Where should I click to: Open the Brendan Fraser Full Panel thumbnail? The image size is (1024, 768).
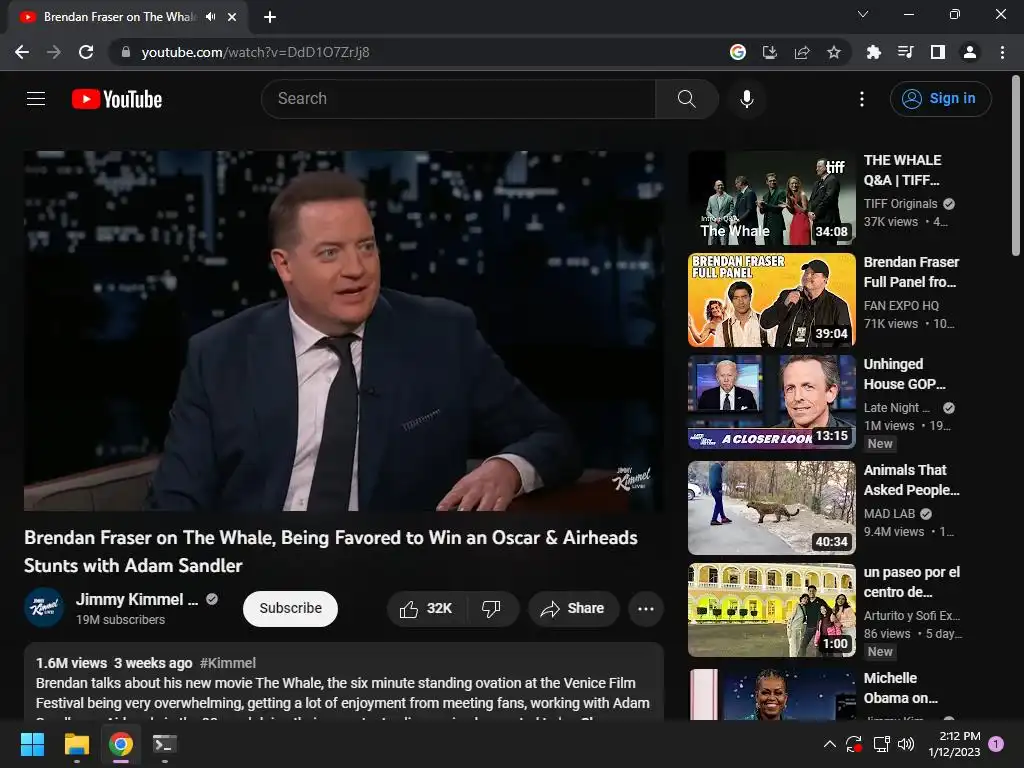click(772, 300)
